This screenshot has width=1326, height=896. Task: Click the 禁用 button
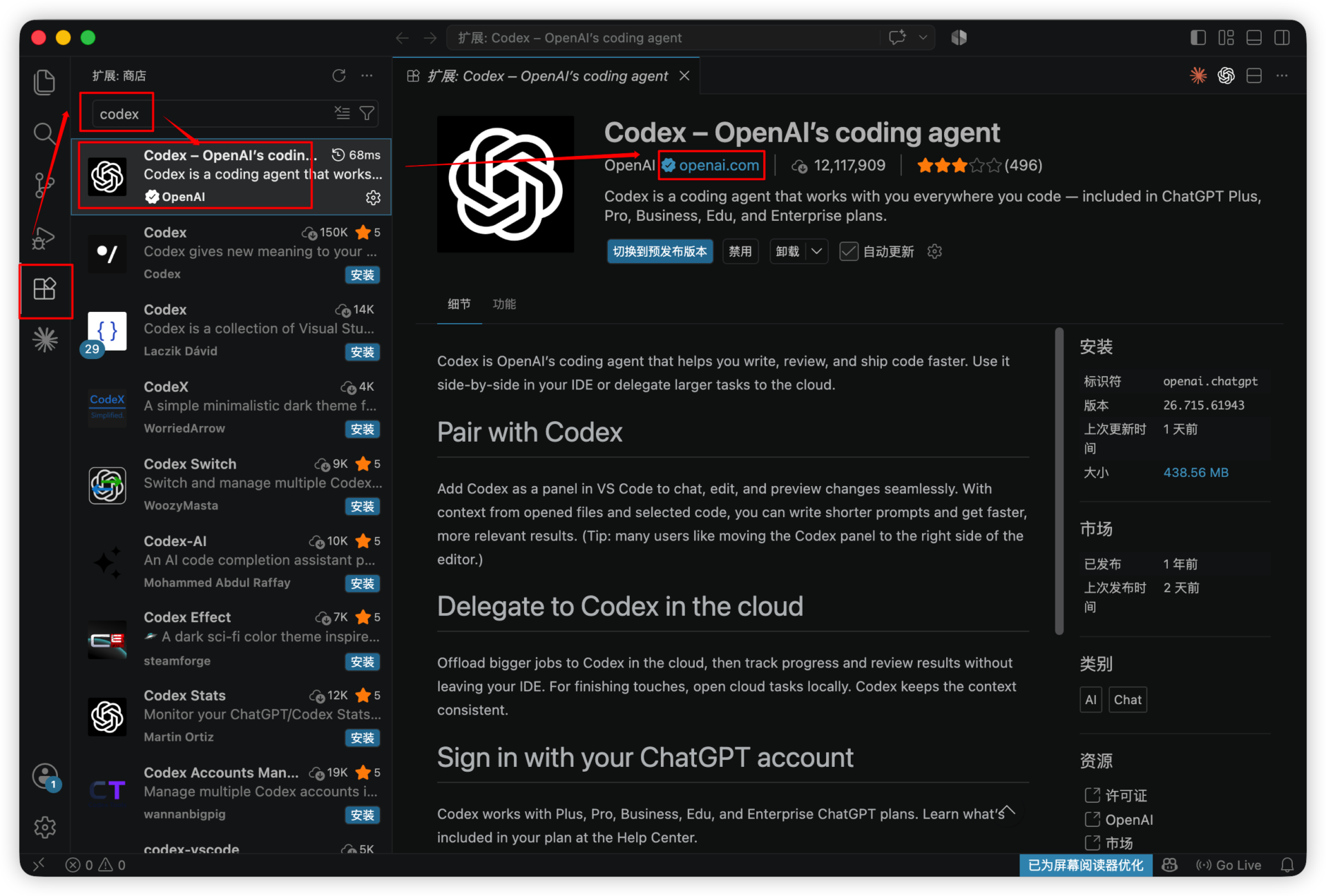click(740, 251)
